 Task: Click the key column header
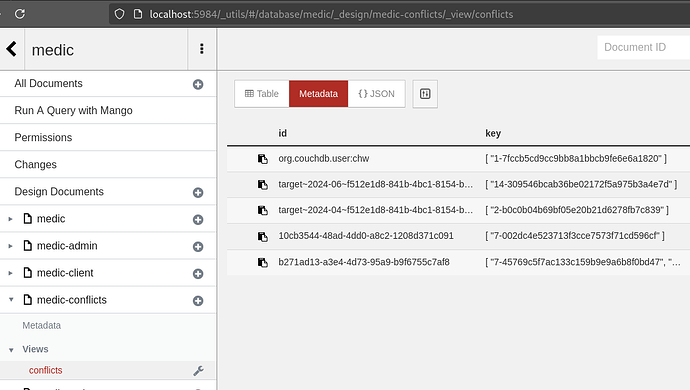point(493,133)
